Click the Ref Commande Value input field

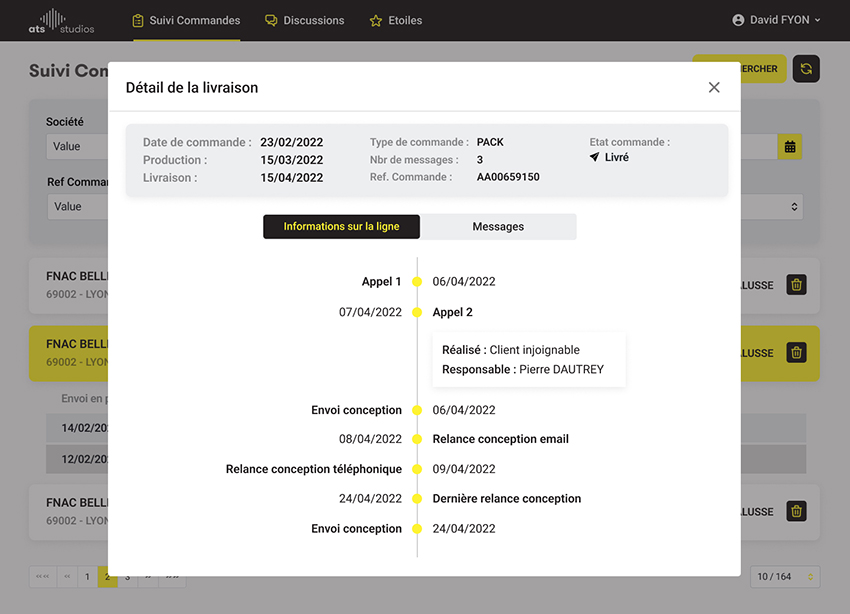coord(78,206)
